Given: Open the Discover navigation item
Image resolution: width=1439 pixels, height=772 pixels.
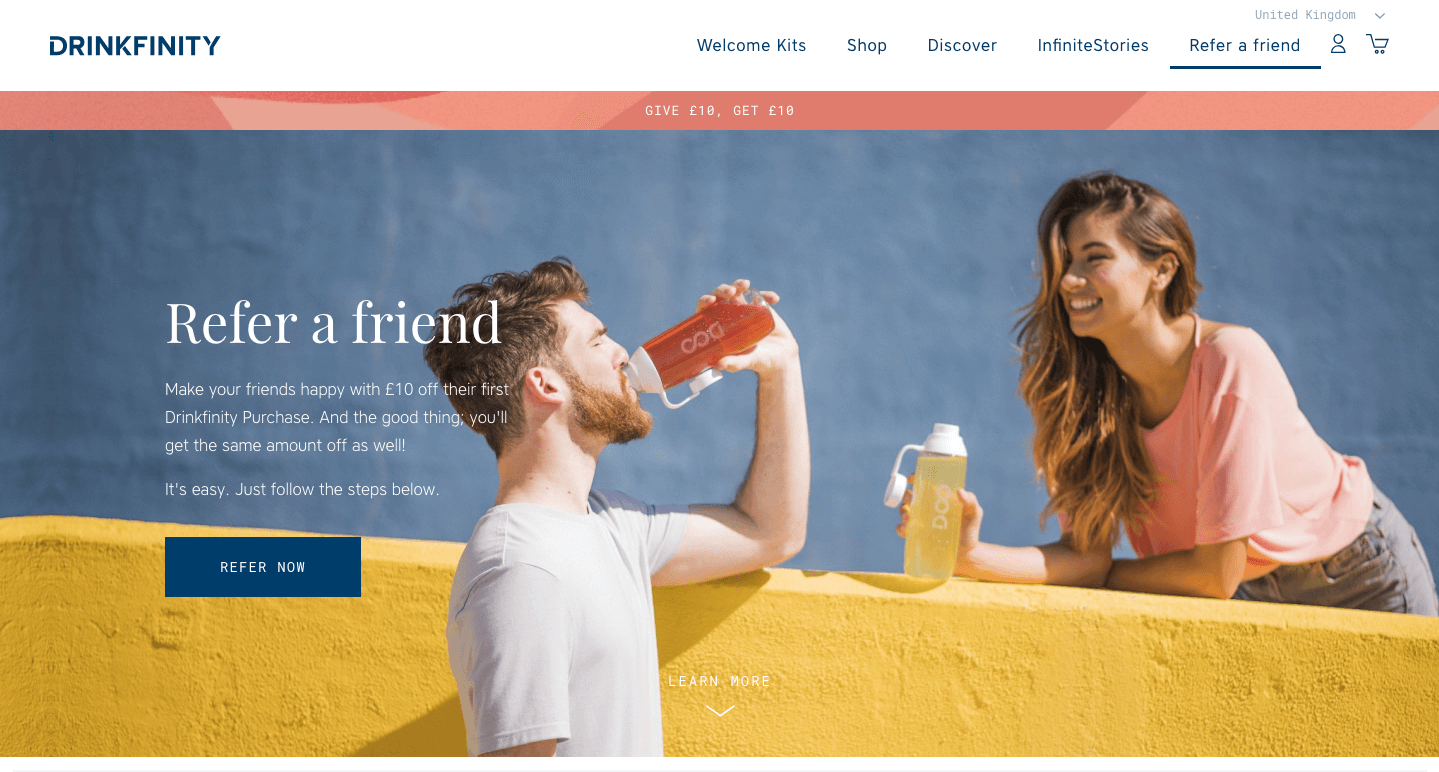Looking at the screenshot, I should click(962, 45).
